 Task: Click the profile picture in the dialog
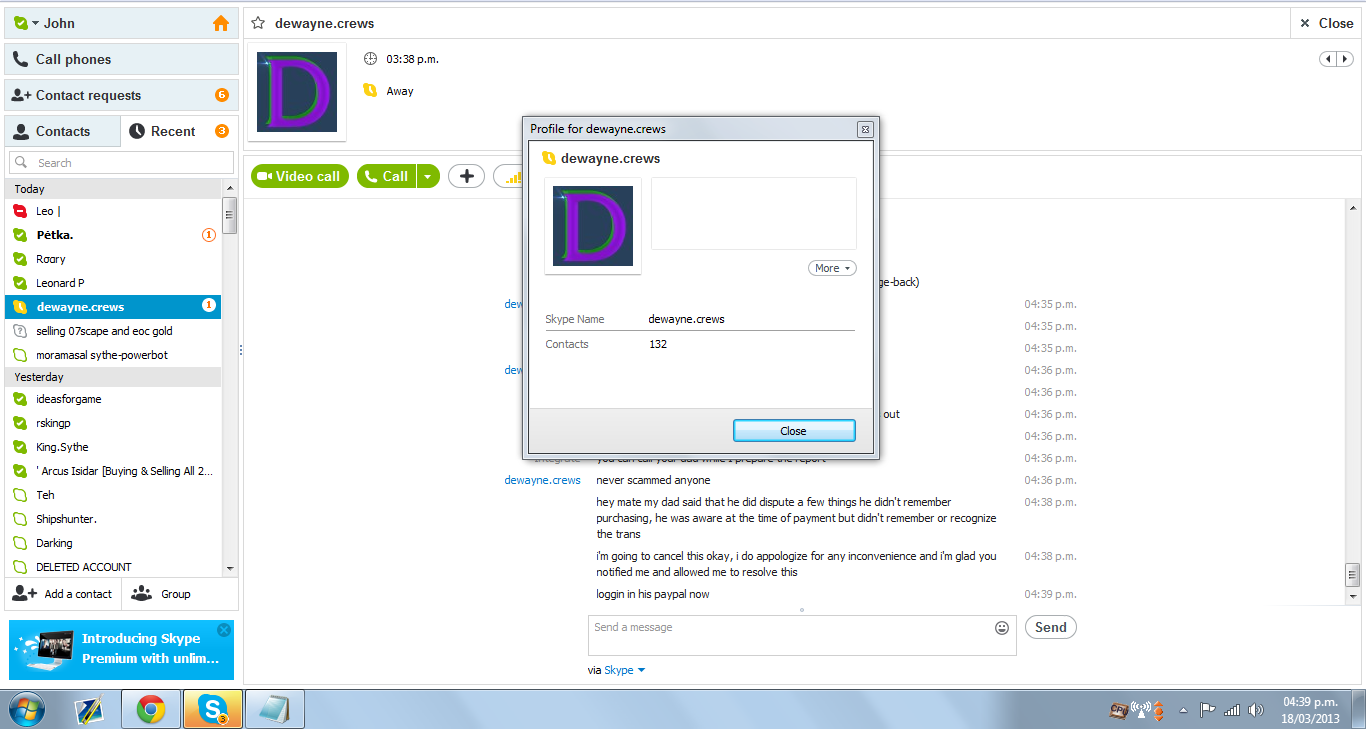tap(593, 226)
